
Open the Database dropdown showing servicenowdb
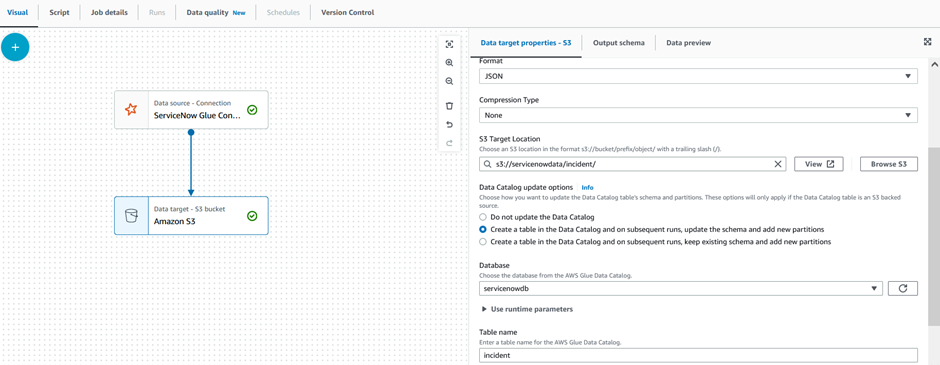(x=680, y=289)
